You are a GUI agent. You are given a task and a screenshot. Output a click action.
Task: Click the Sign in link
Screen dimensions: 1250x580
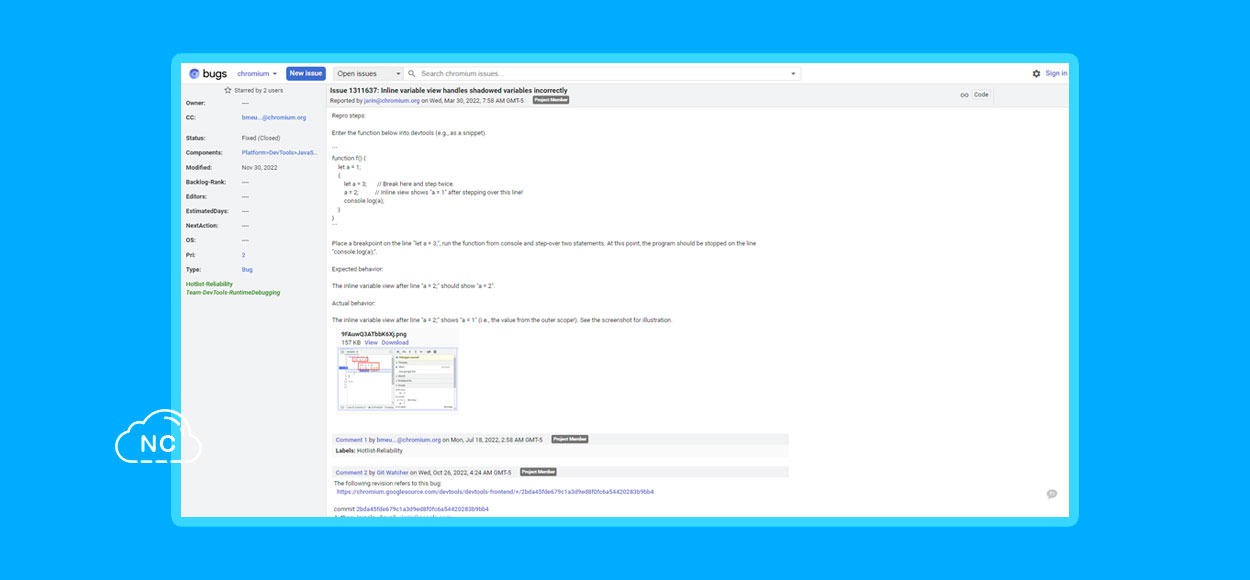(1056, 73)
